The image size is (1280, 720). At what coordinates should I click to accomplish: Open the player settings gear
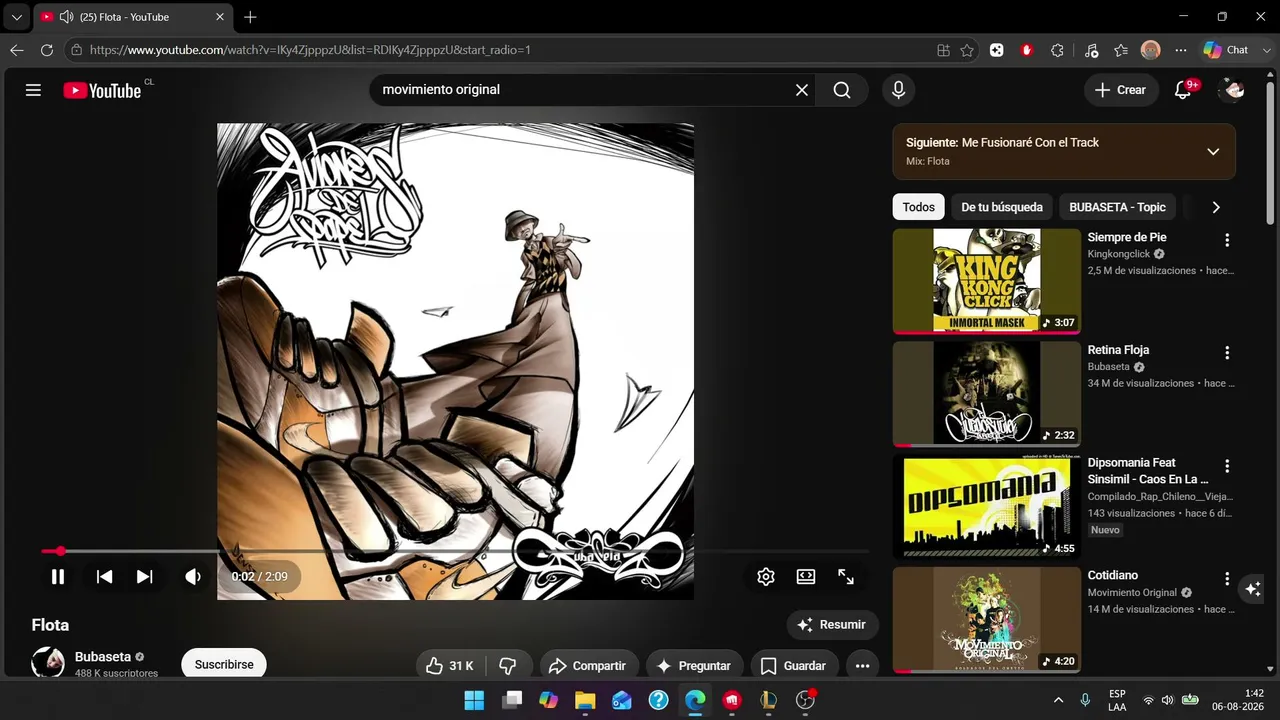766,577
